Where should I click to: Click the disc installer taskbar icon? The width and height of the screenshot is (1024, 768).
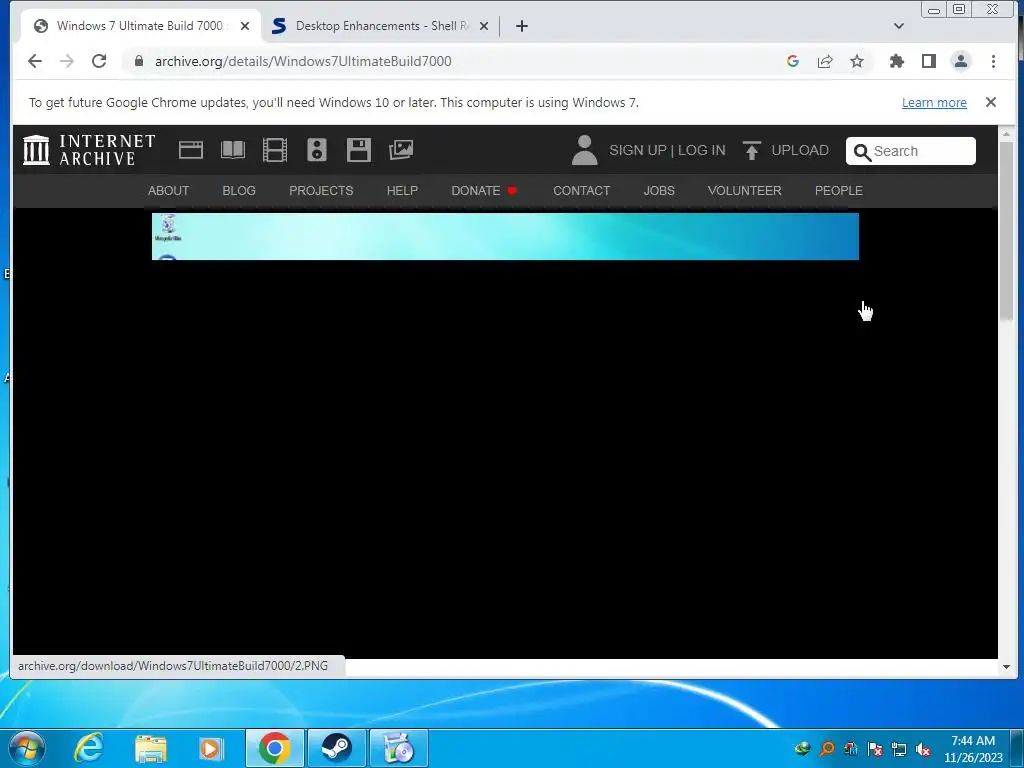click(399, 748)
